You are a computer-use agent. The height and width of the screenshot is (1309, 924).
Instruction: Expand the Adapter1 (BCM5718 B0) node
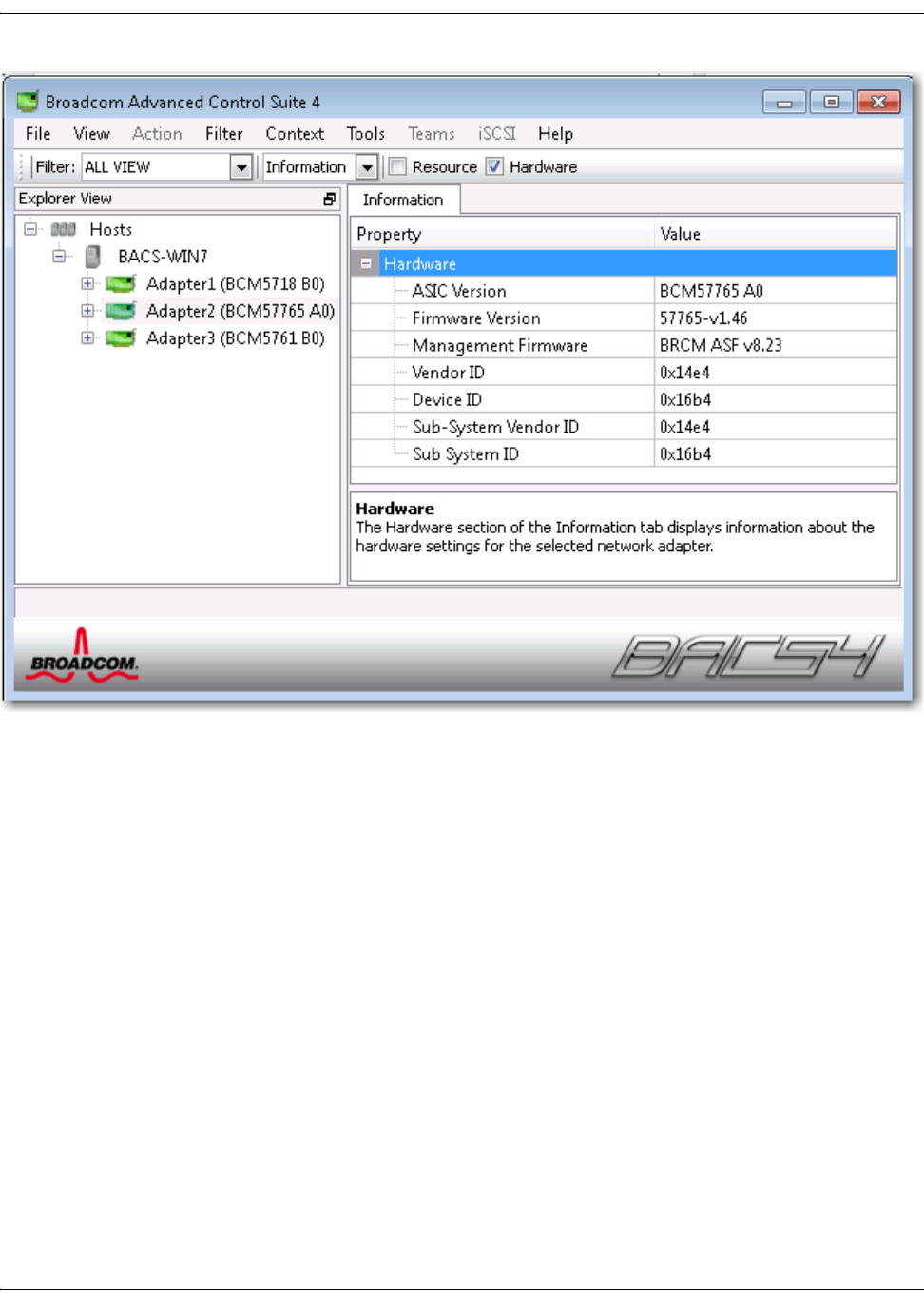tap(87, 283)
